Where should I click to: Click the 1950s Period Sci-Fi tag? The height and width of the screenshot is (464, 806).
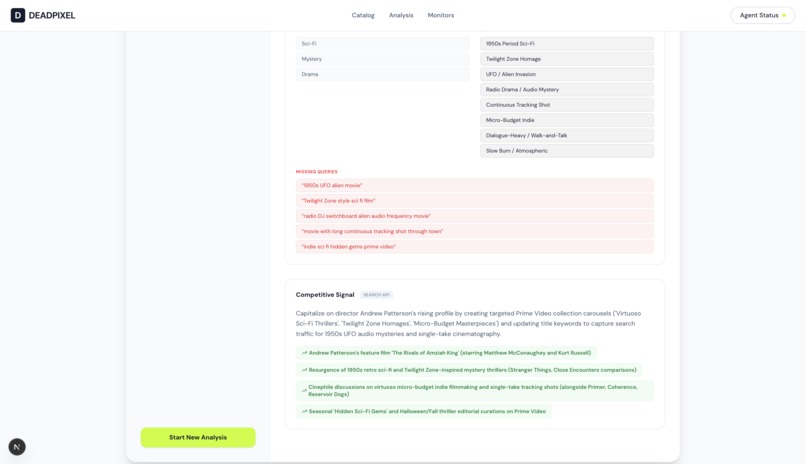[x=567, y=44]
